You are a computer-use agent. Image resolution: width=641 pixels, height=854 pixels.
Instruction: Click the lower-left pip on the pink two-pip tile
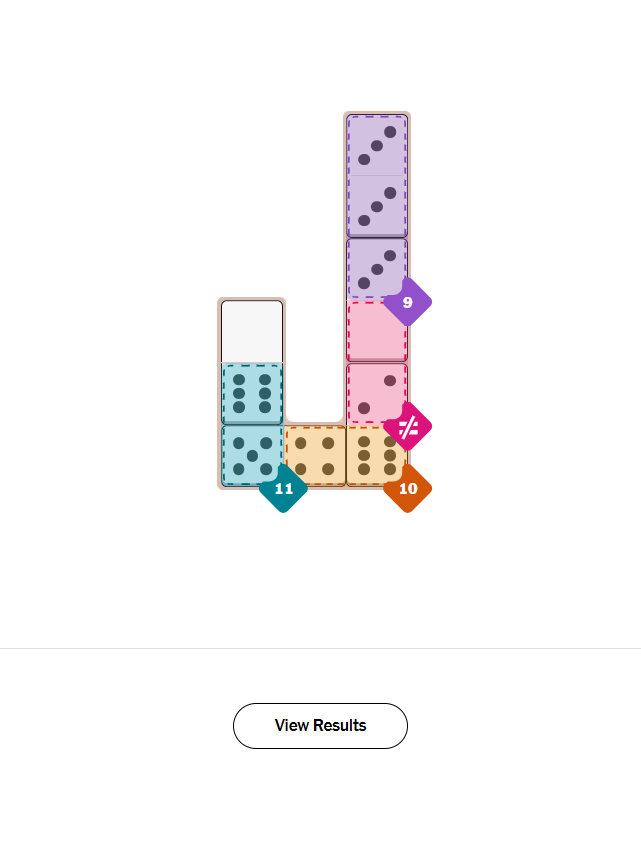click(x=364, y=407)
